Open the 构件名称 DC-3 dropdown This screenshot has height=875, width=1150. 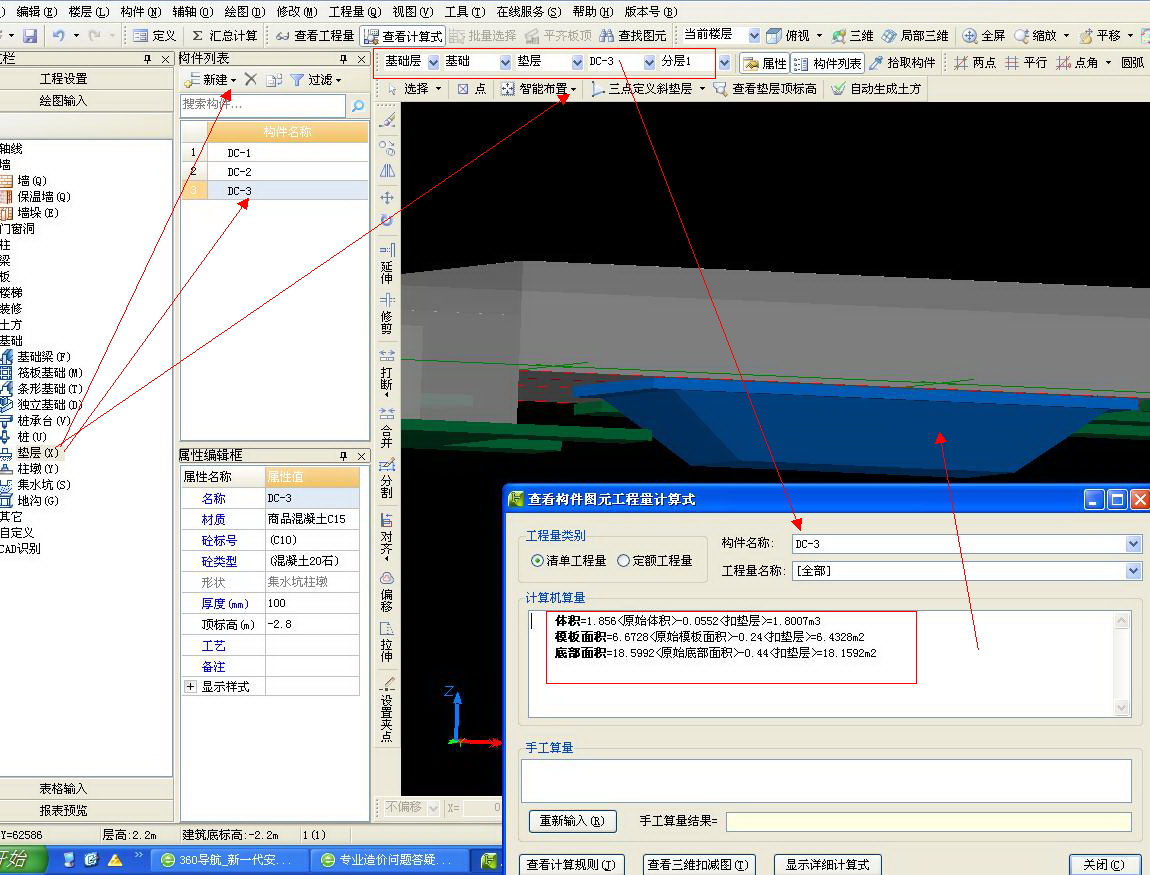[x=1132, y=544]
